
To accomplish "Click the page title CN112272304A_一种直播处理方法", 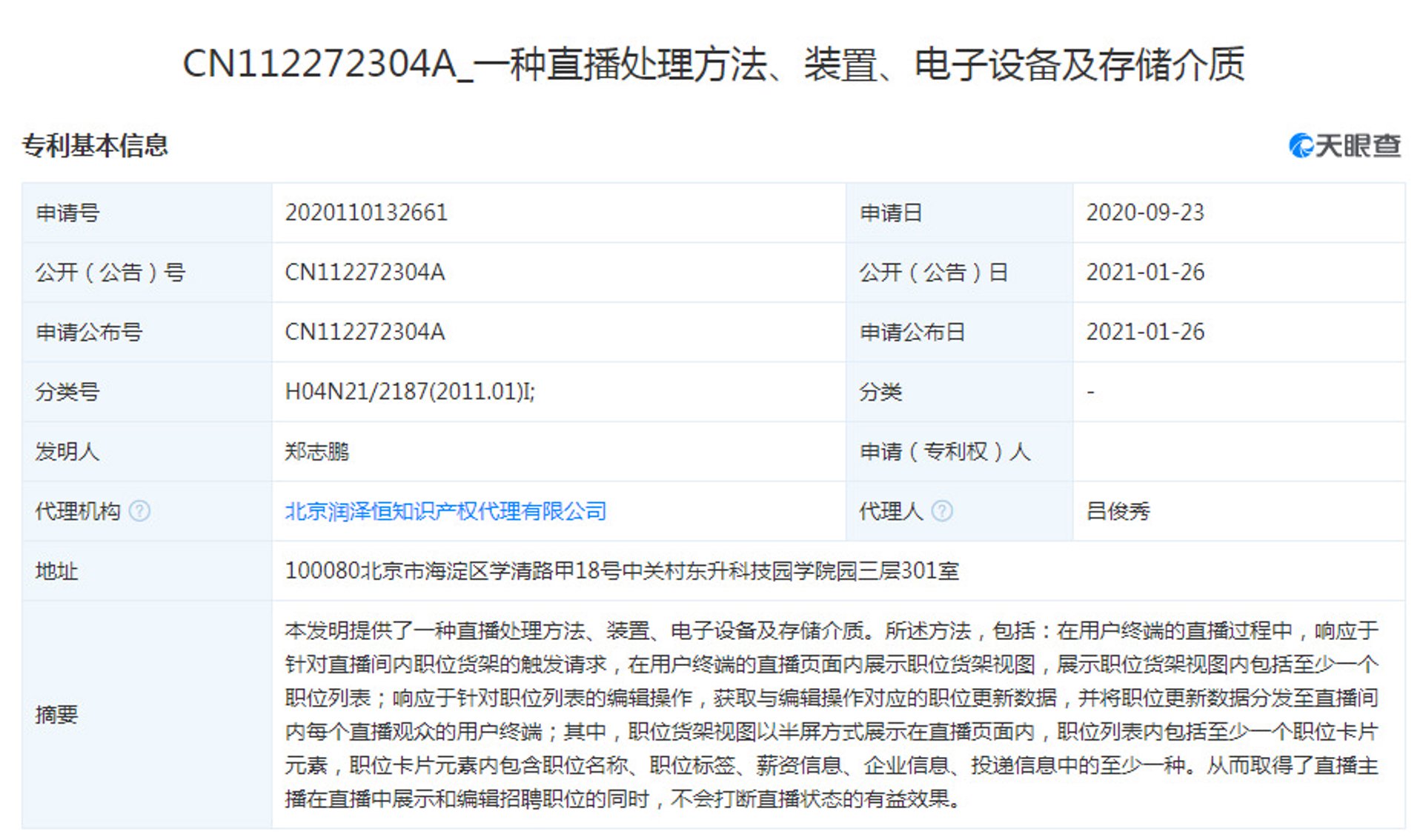I will click(x=713, y=64).
